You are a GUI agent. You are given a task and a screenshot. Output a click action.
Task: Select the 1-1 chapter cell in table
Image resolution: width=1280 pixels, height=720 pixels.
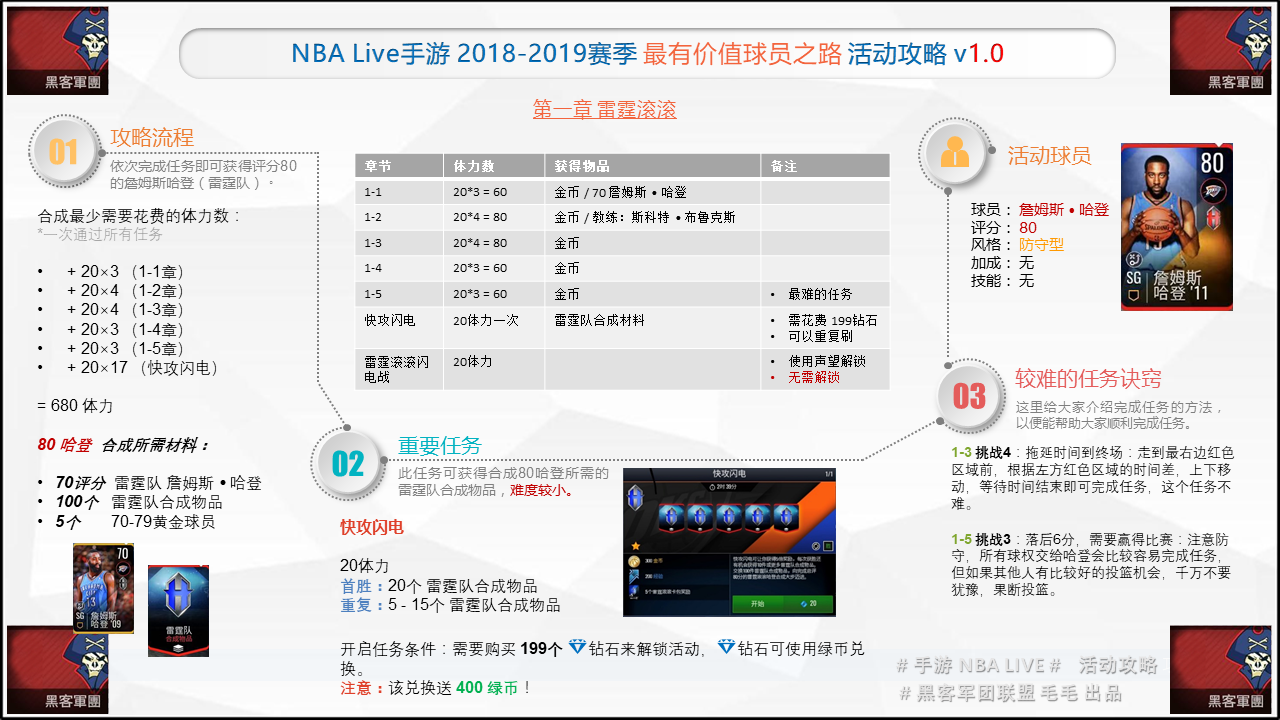pos(399,191)
